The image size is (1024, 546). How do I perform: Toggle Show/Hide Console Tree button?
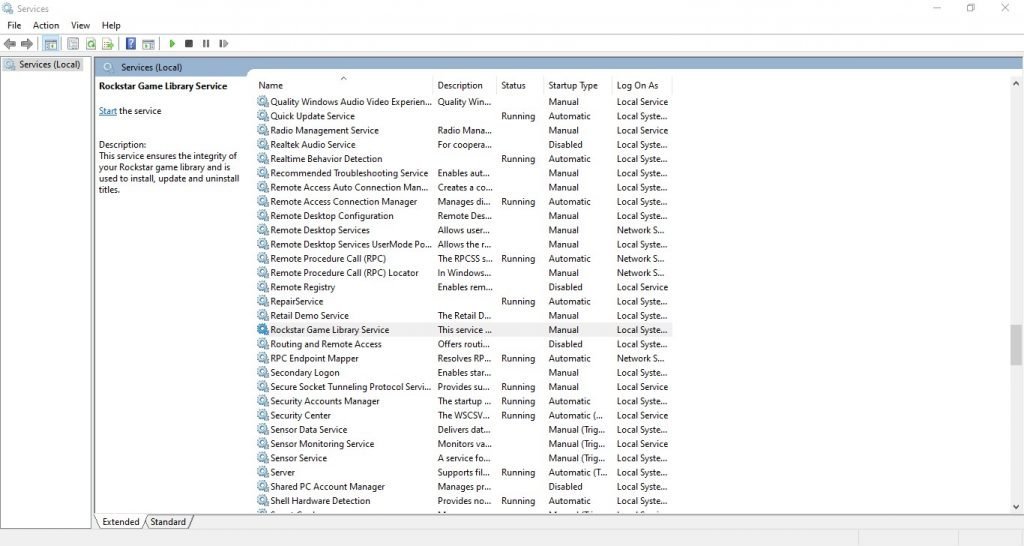tap(50, 44)
